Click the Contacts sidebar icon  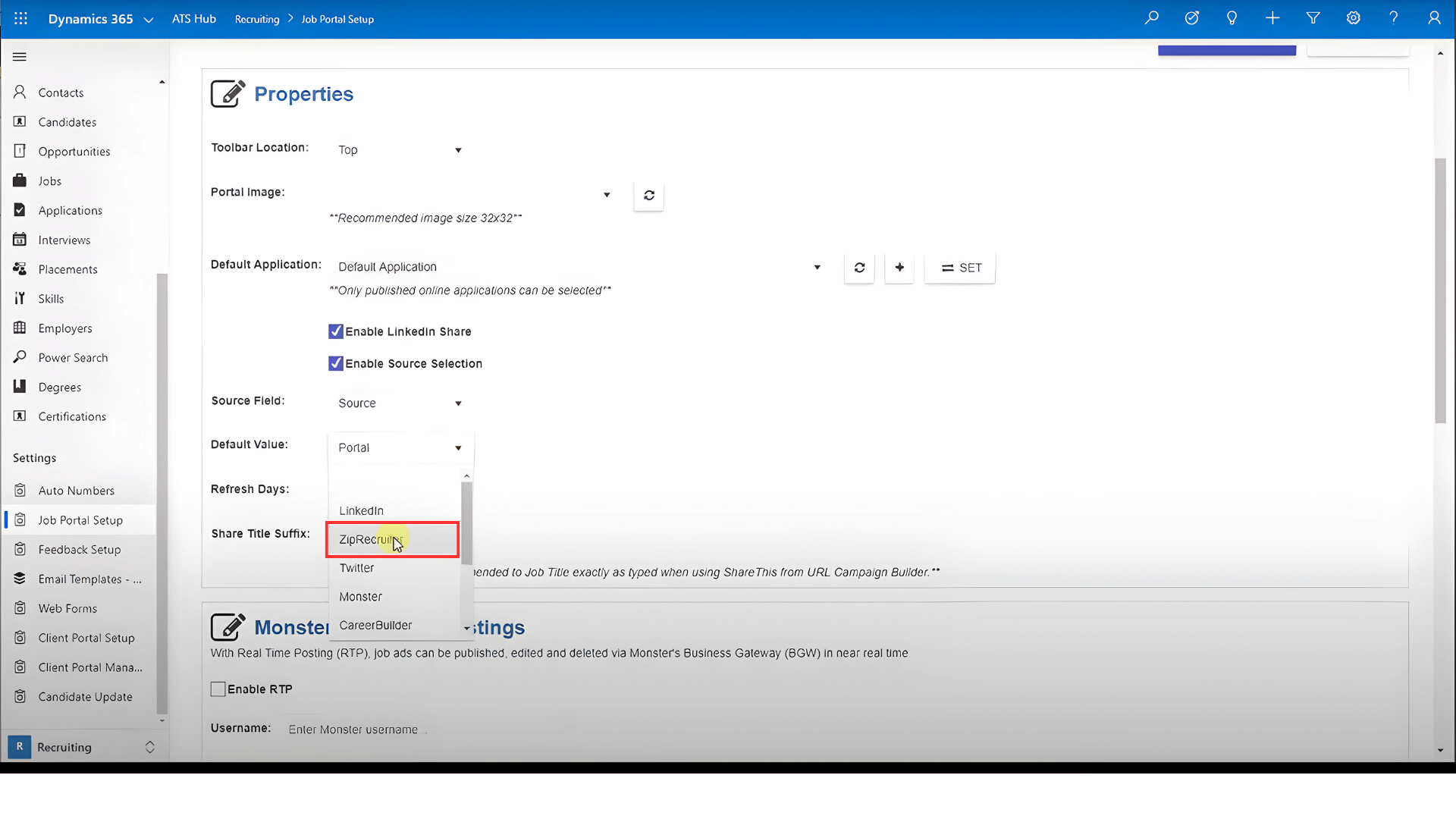tap(20, 92)
